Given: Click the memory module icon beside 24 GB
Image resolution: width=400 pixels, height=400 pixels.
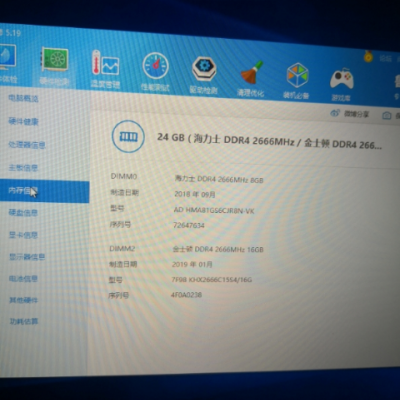Looking at the screenshot, I should point(128,136).
